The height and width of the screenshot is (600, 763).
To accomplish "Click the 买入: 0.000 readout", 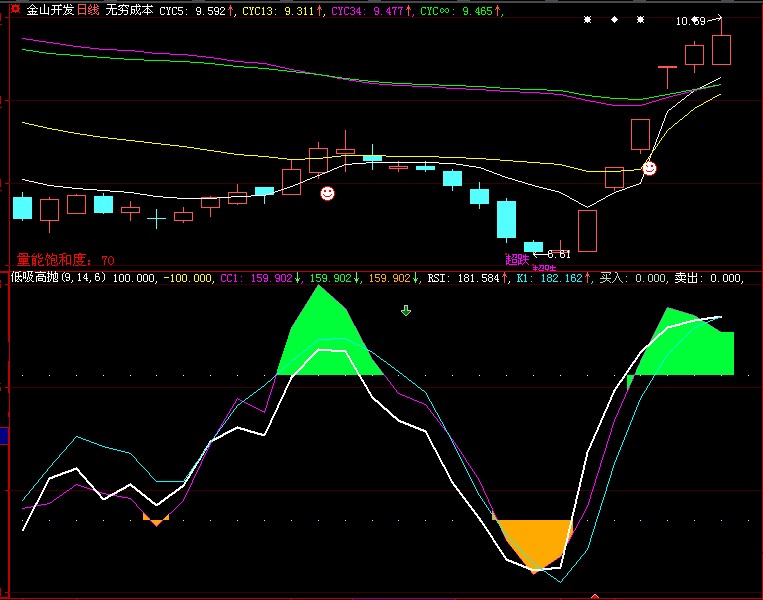I will coord(634,278).
